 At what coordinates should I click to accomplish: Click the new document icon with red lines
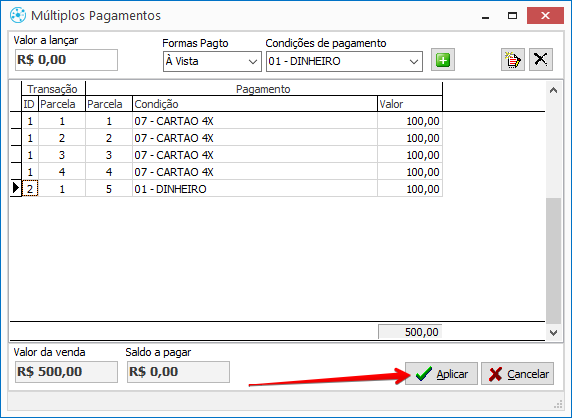(513, 59)
